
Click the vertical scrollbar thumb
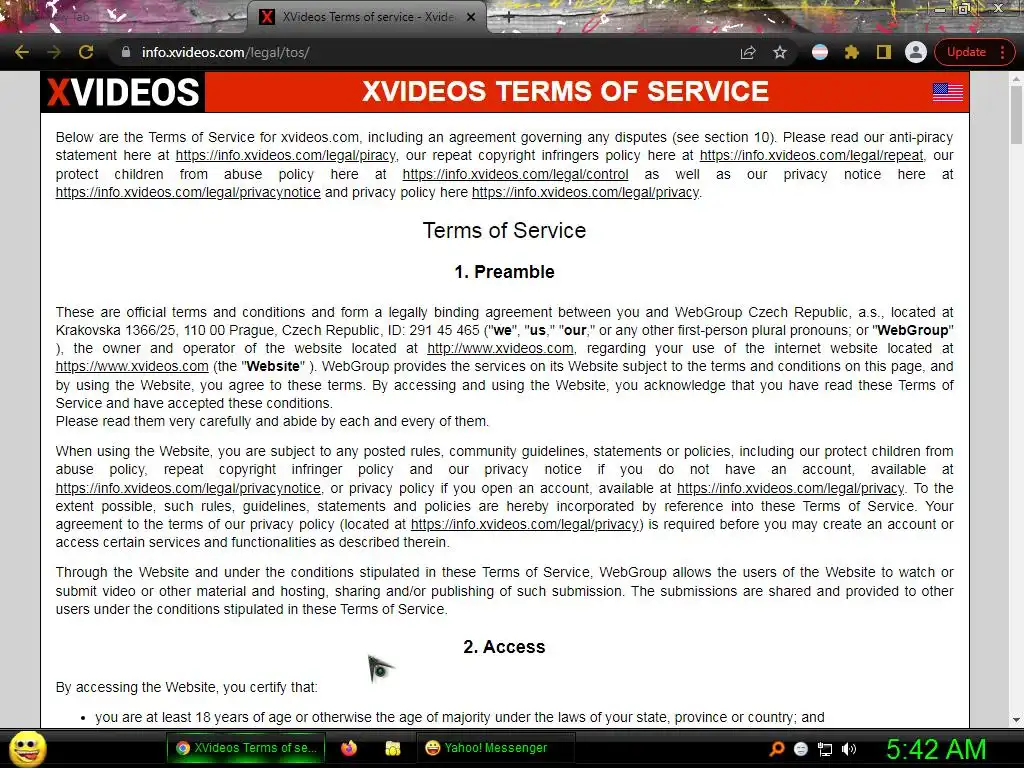[x=1016, y=114]
